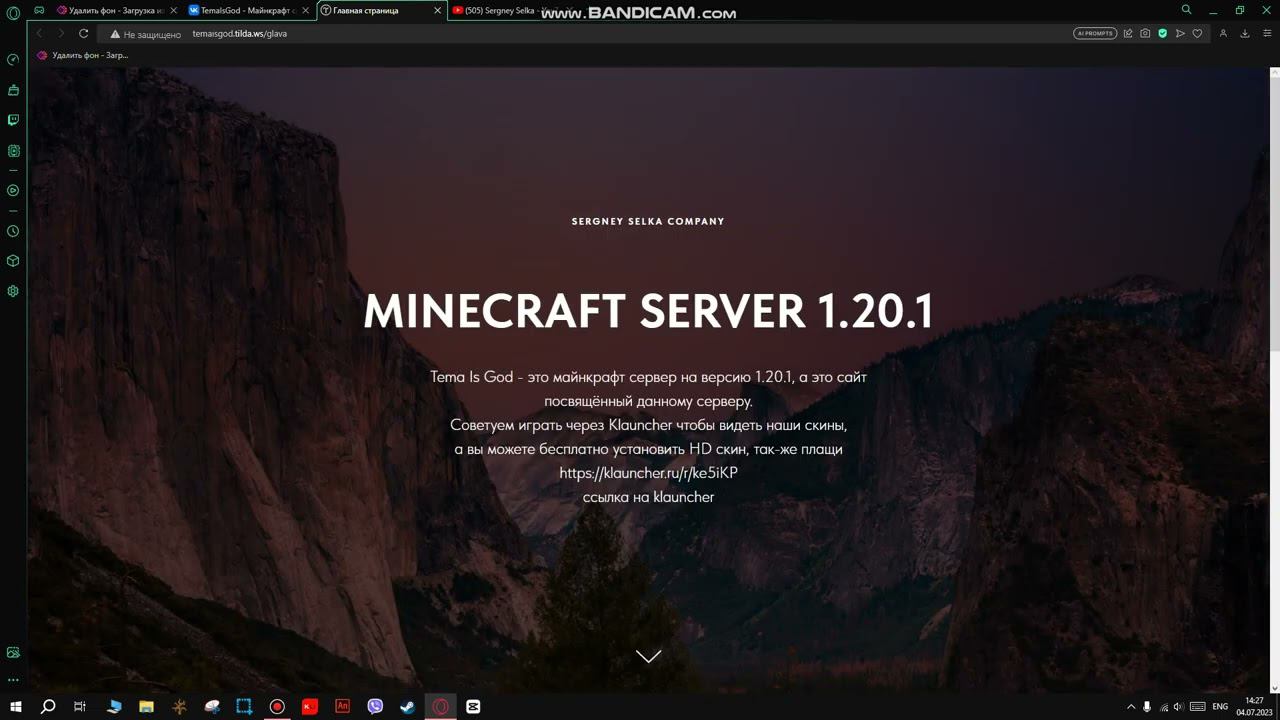Open the Extensions cube icon in sidebar
Viewport: 1280px width, 720px height.
[x=13, y=261]
